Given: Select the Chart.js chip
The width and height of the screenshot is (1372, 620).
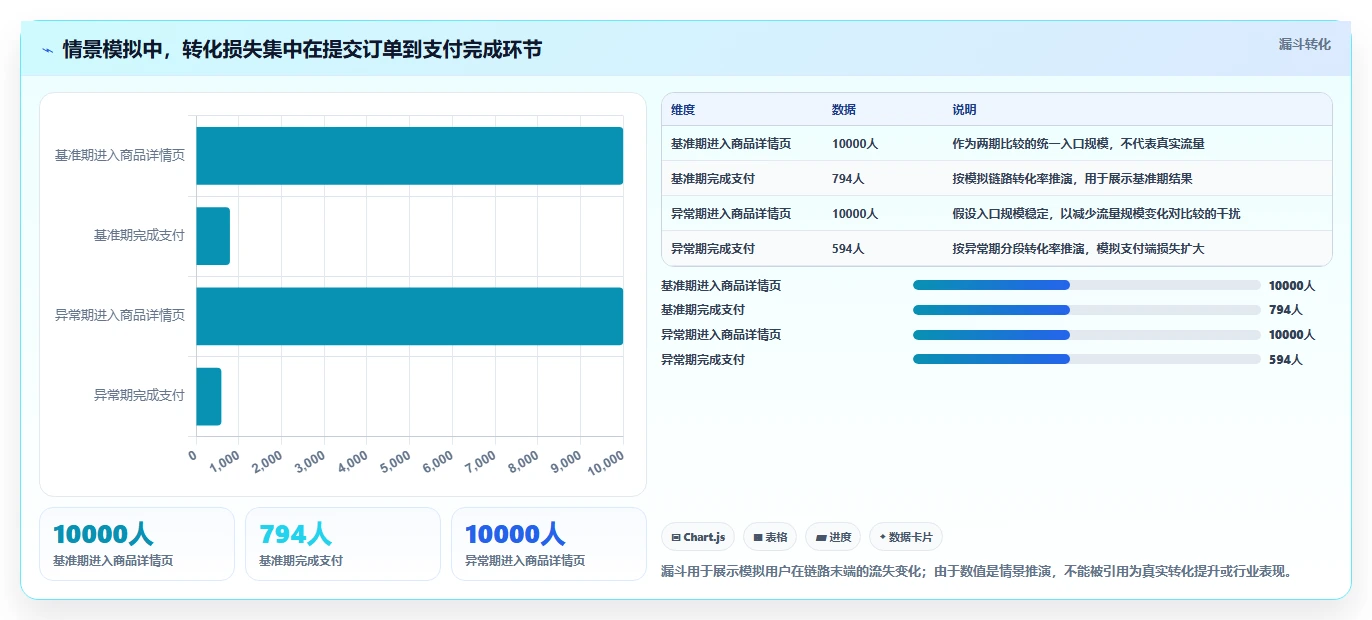Looking at the screenshot, I should pyautogui.click(x=698, y=537).
